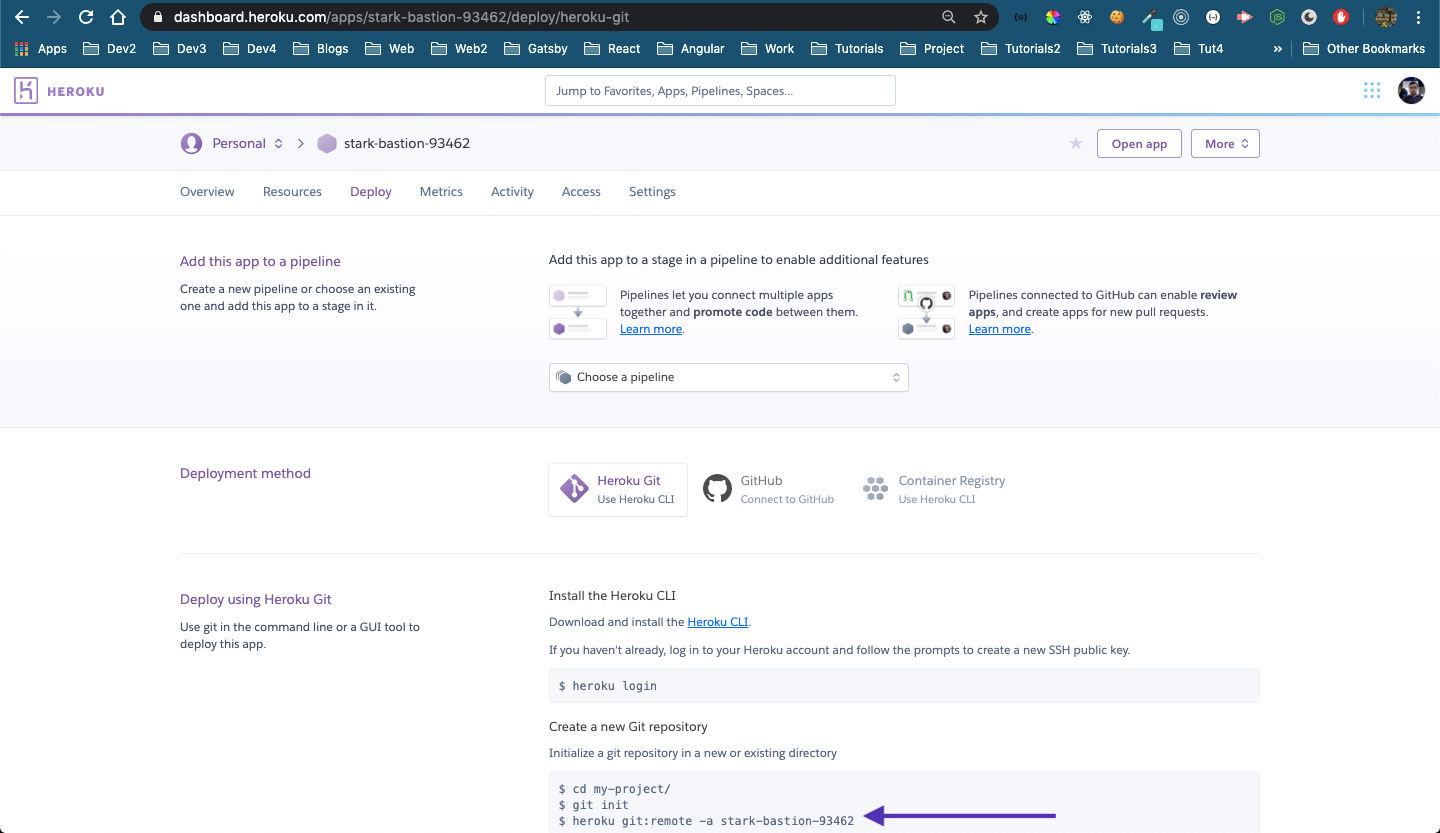Bookmark this page with the star
This screenshot has height=833, width=1440.
point(981,17)
